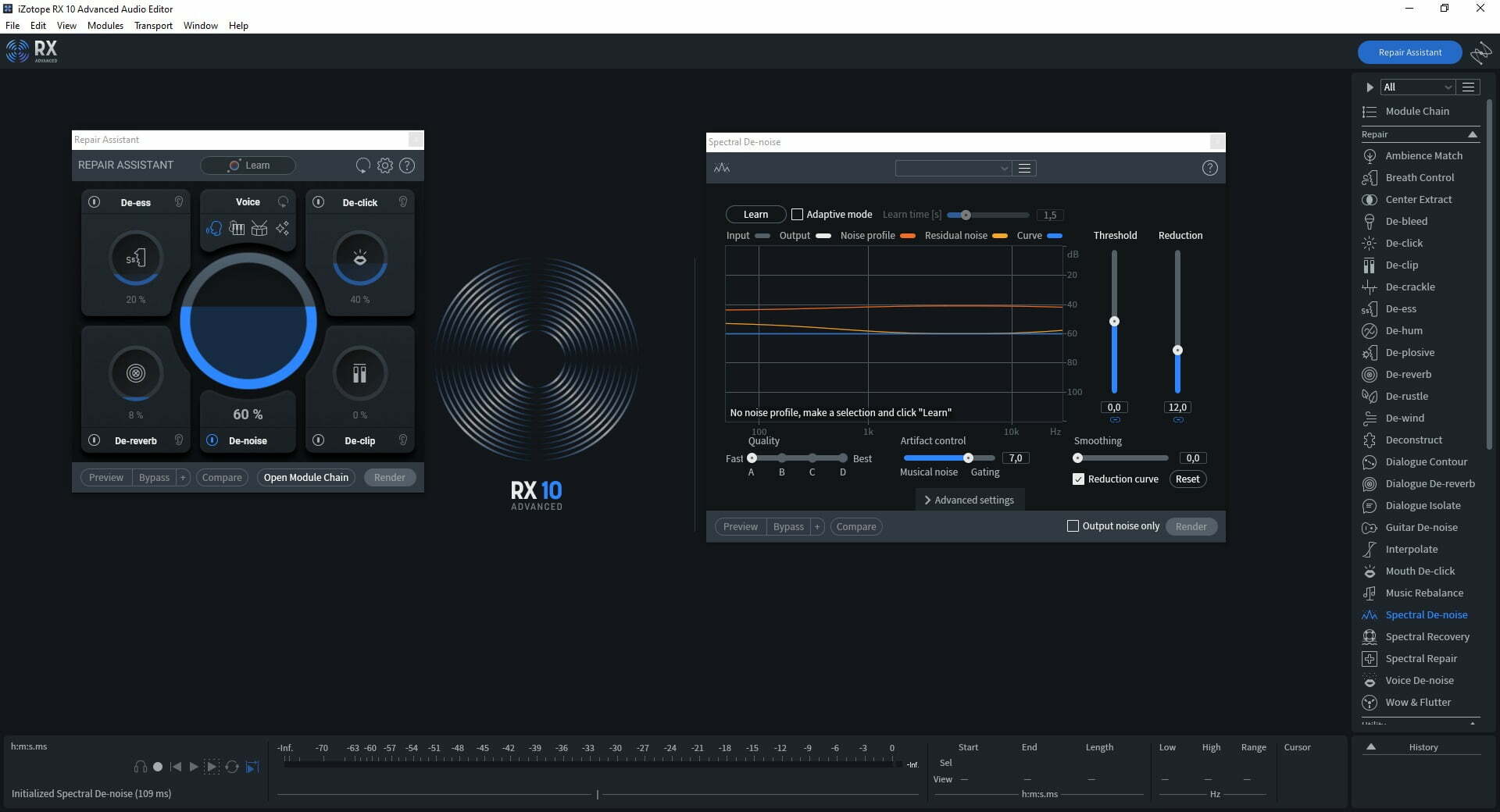
Task: Open the Repair Assistant settings gear
Action: 384,166
